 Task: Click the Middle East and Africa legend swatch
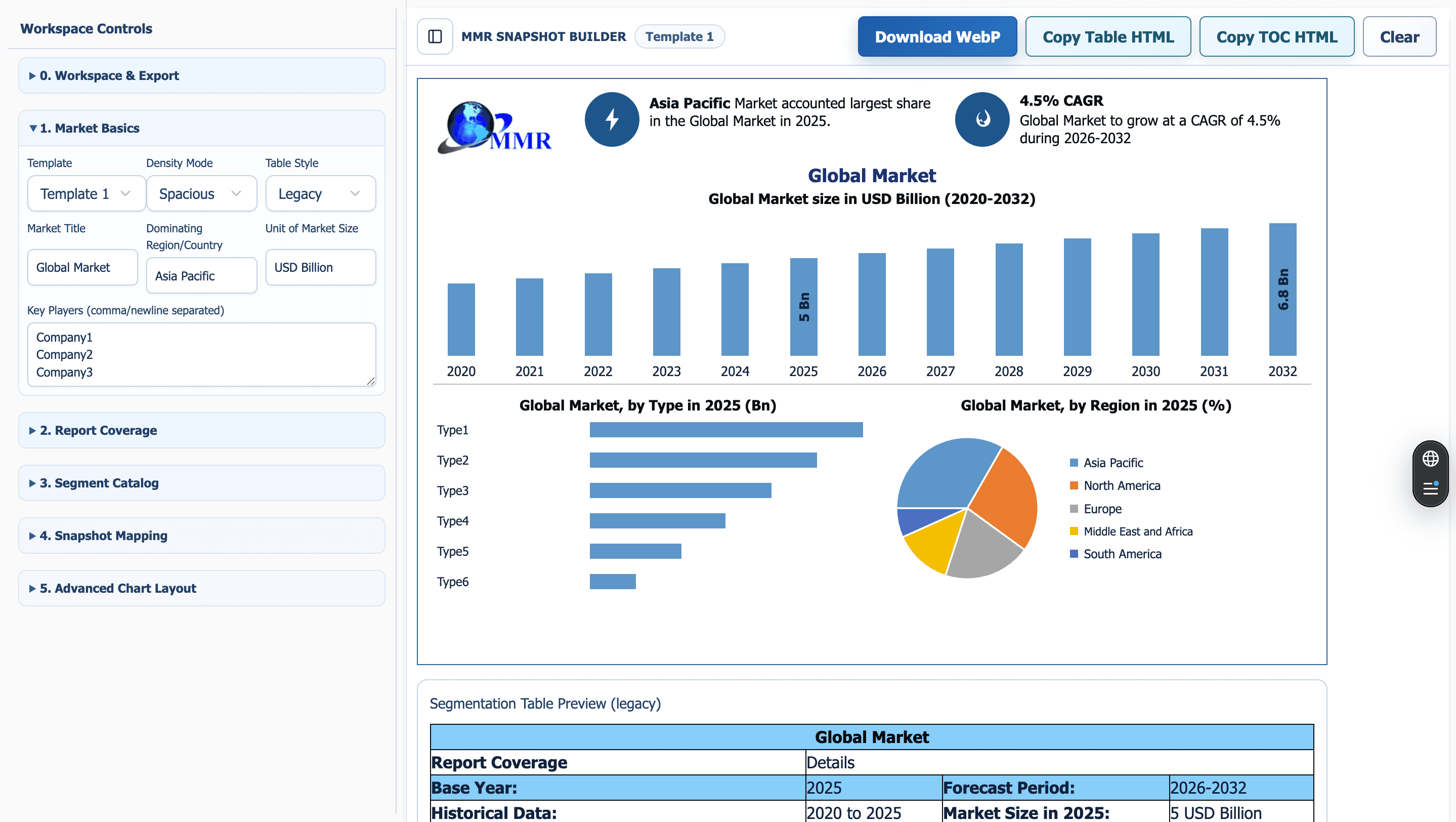point(1074,531)
